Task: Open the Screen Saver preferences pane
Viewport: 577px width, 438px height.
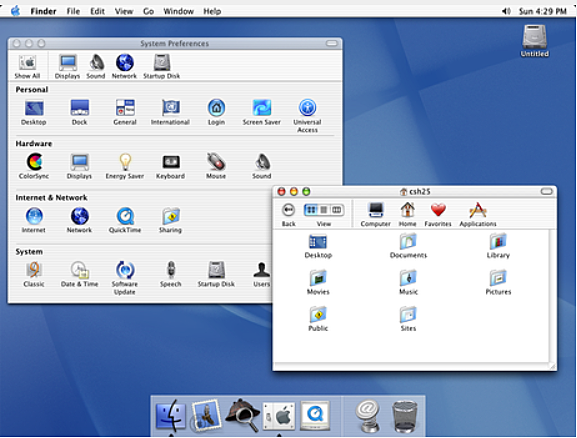Action: coord(262,112)
